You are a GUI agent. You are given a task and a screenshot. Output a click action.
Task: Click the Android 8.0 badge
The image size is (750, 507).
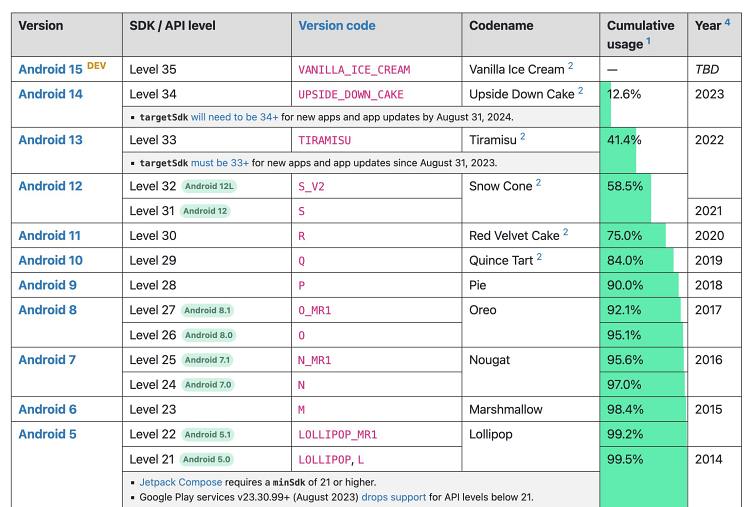pos(209,335)
